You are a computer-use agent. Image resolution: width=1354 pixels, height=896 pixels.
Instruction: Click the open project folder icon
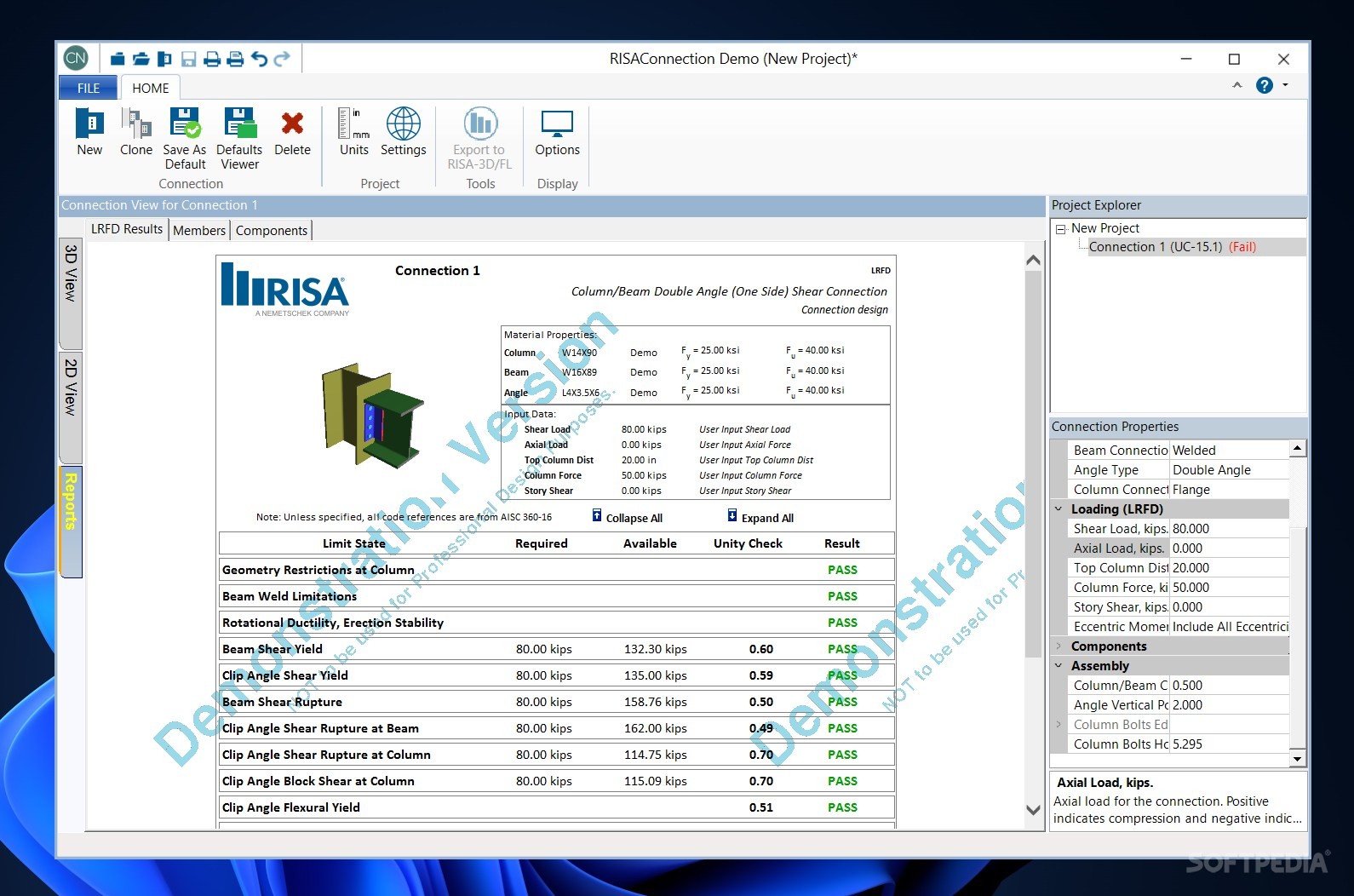click(141, 59)
